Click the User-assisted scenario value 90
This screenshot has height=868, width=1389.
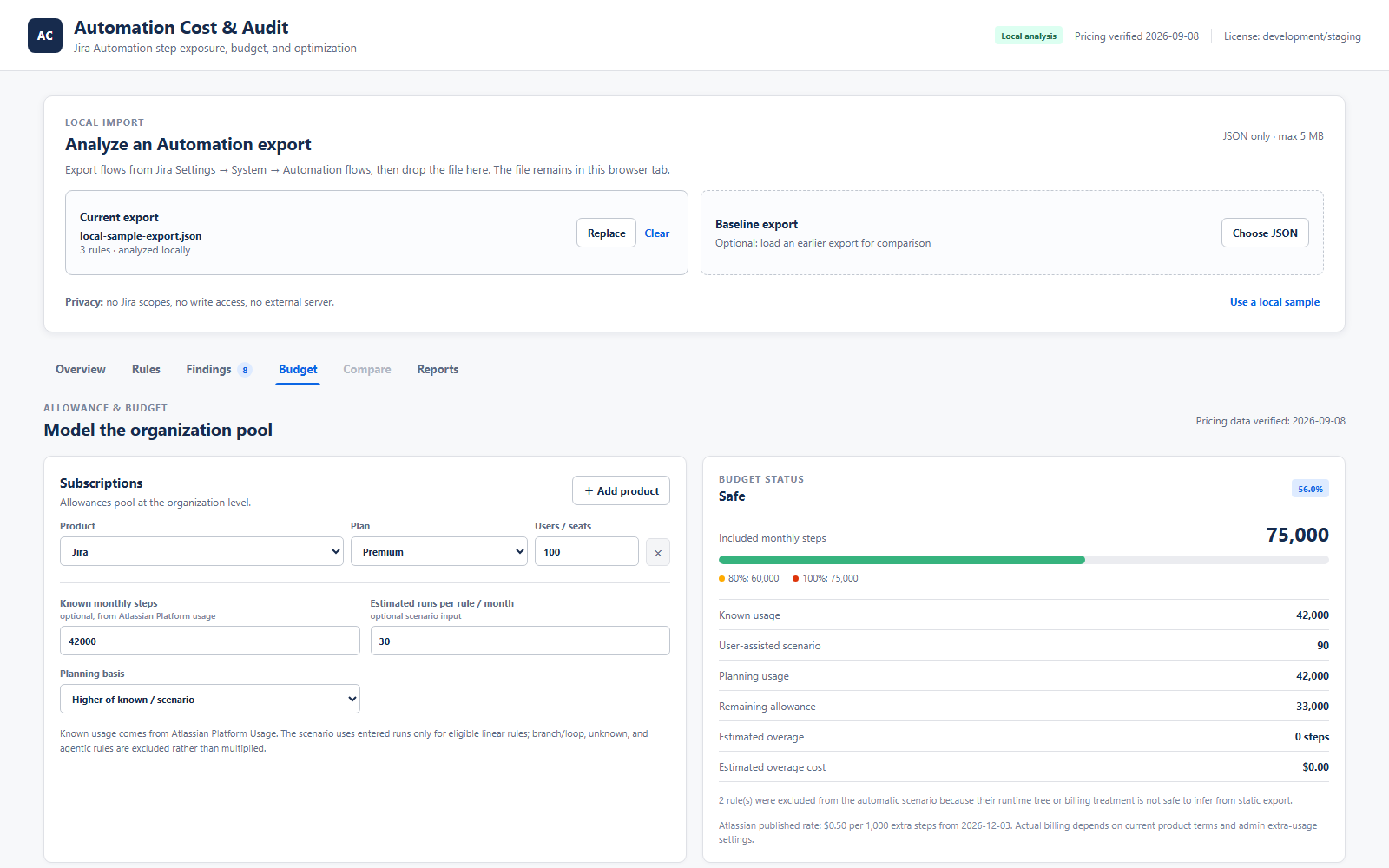(1323, 646)
